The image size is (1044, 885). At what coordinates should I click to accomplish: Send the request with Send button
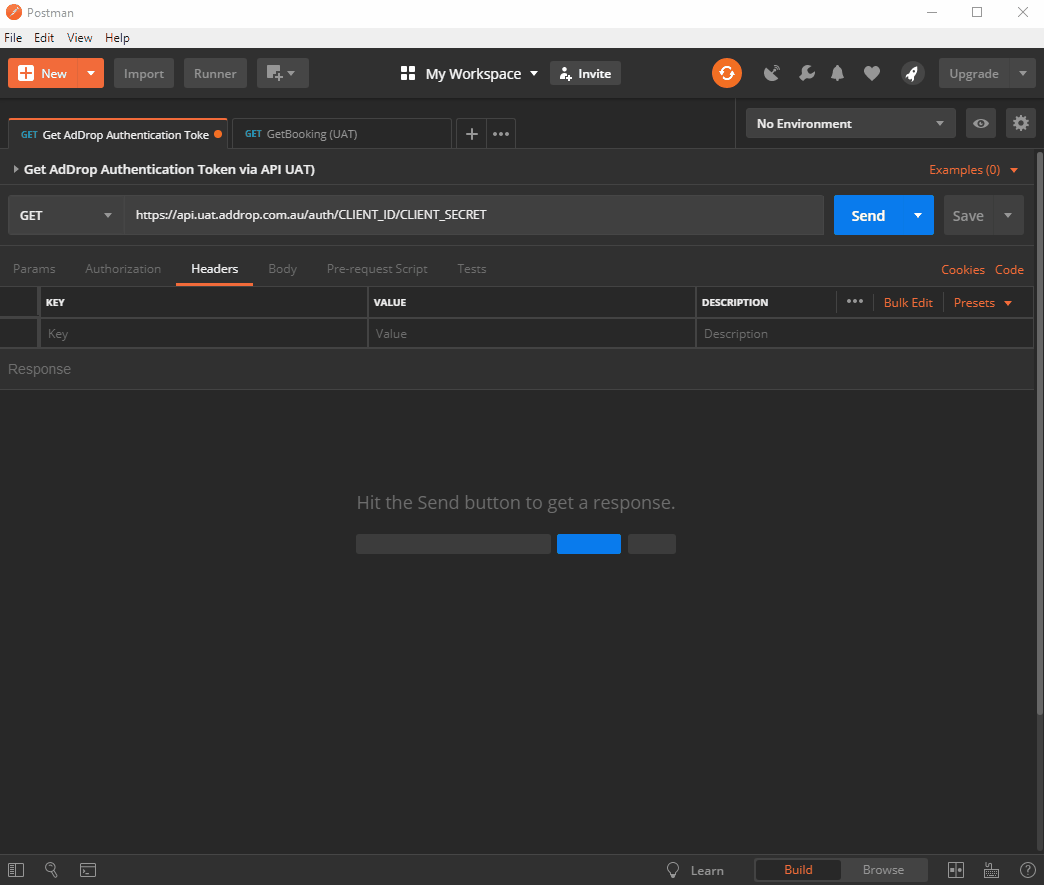tap(868, 215)
